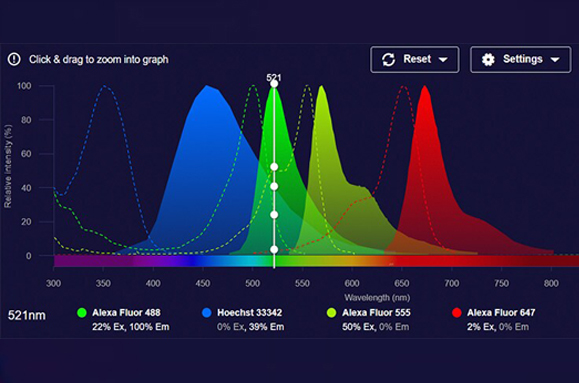This screenshot has width=579, height=383.
Task: Click the 450 tick on wavelength axis
Action: point(202,284)
